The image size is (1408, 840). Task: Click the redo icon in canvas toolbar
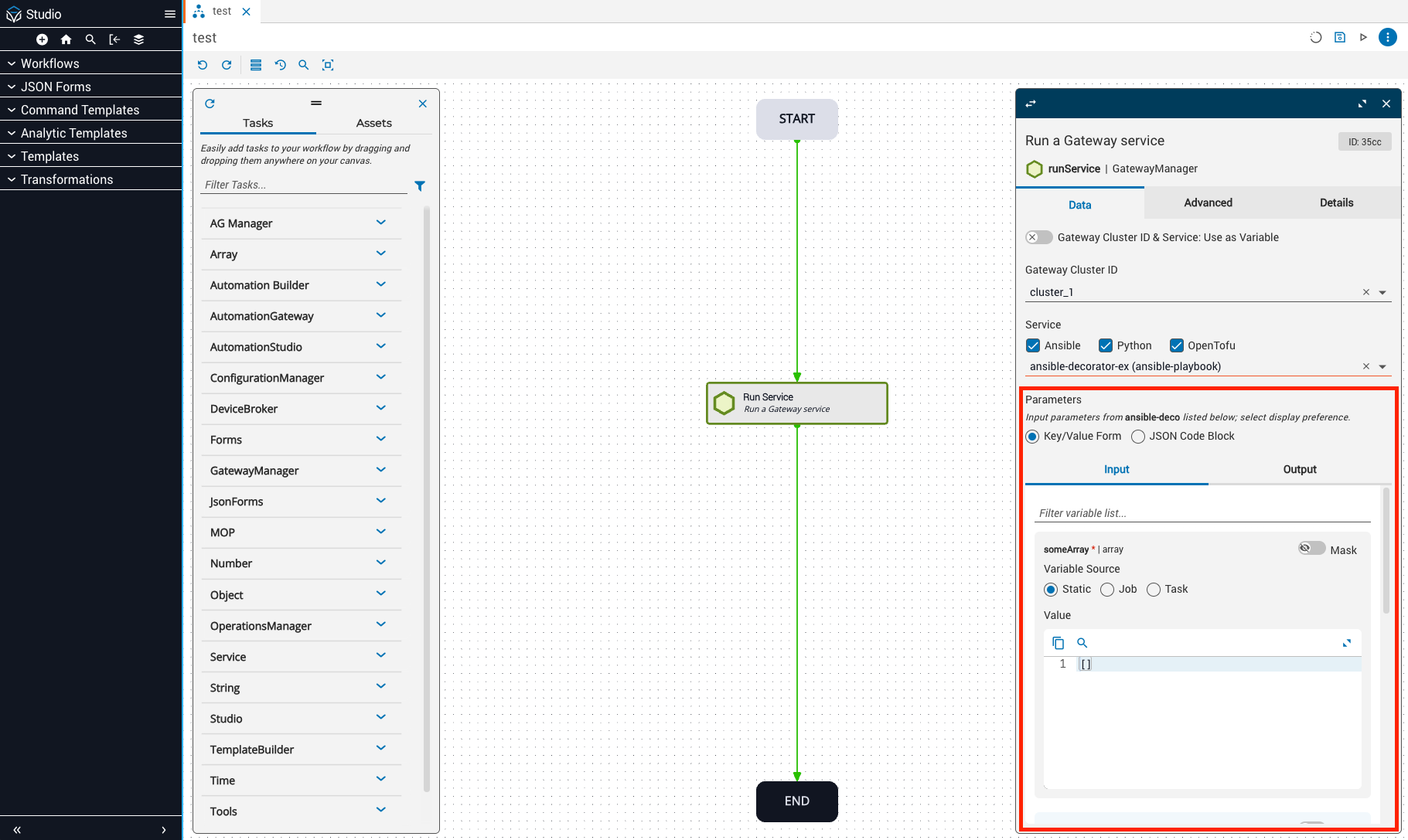pyautogui.click(x=227, y=65)
